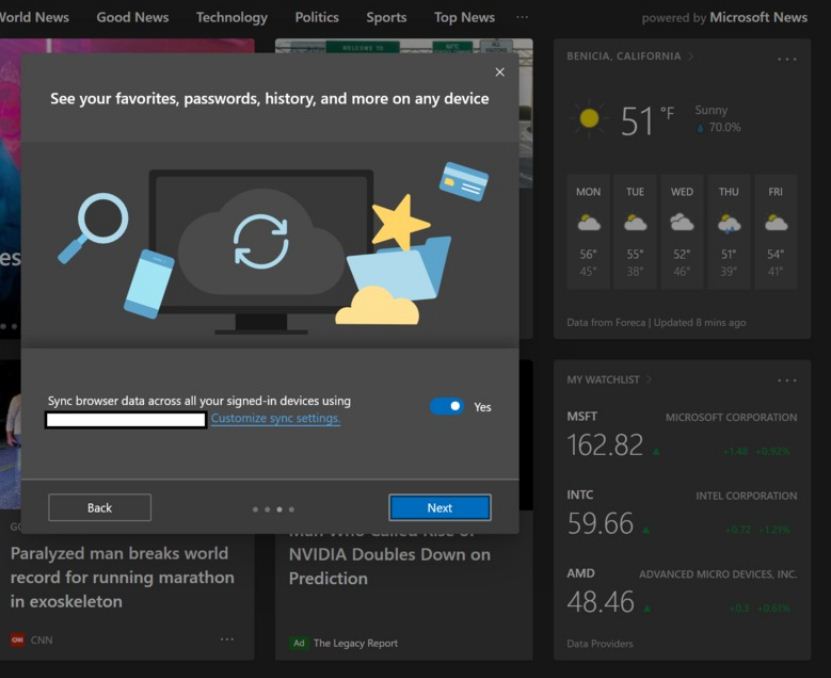The width and height of the screenshot is (831, 678).
Task: Select the Wednesday forecast icon
Action: pos(682,223)
